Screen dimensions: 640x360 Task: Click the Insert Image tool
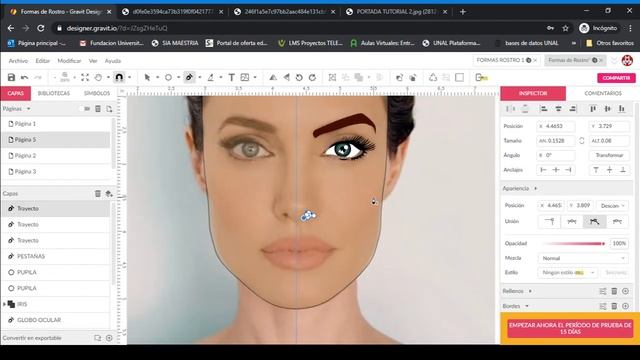245,78
